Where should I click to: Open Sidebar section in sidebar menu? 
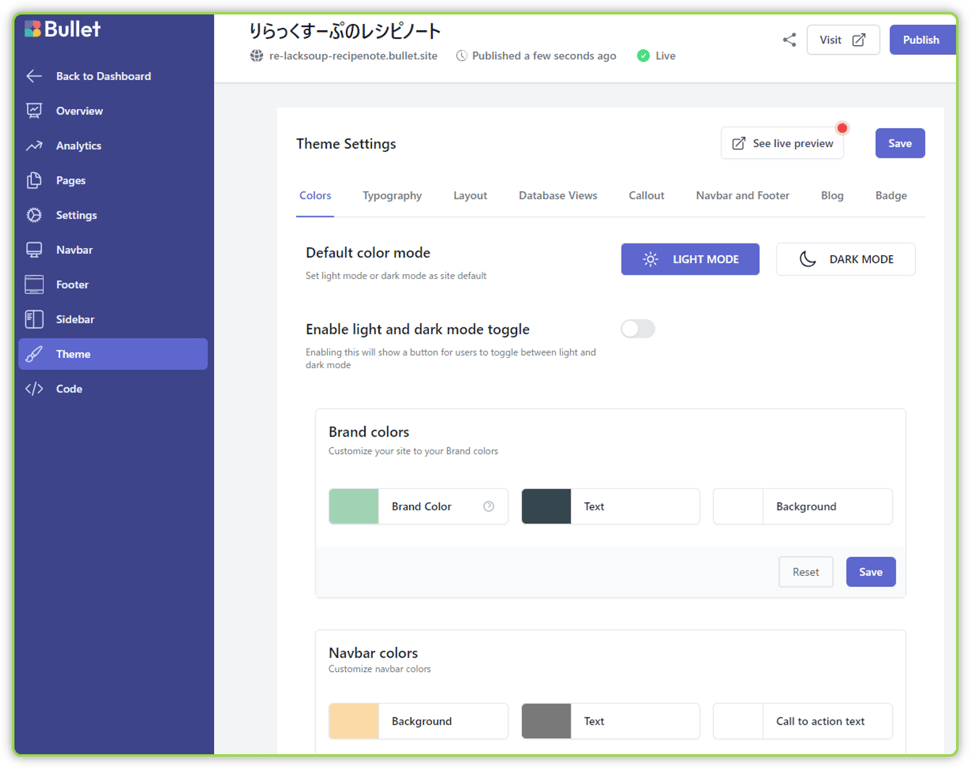tap(113, 319)
